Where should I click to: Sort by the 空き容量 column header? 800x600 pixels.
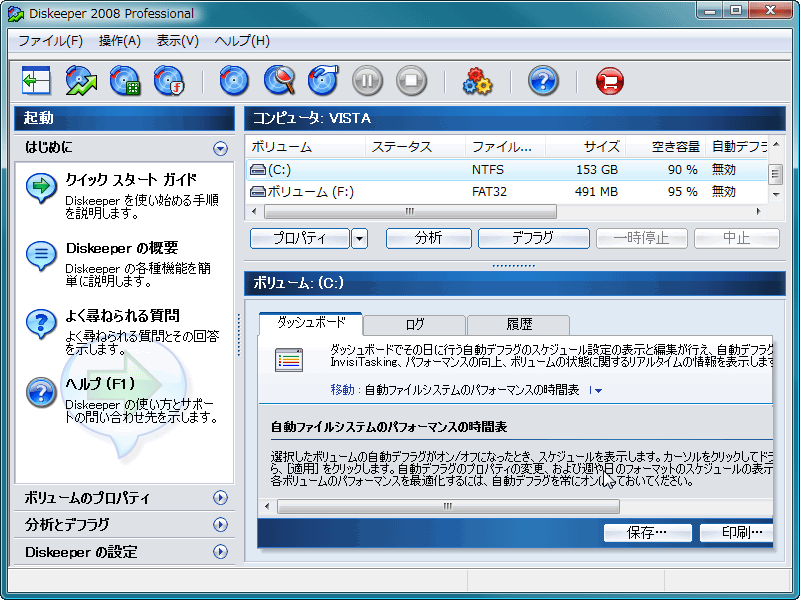pyautogui.click(x=665, y=147)
